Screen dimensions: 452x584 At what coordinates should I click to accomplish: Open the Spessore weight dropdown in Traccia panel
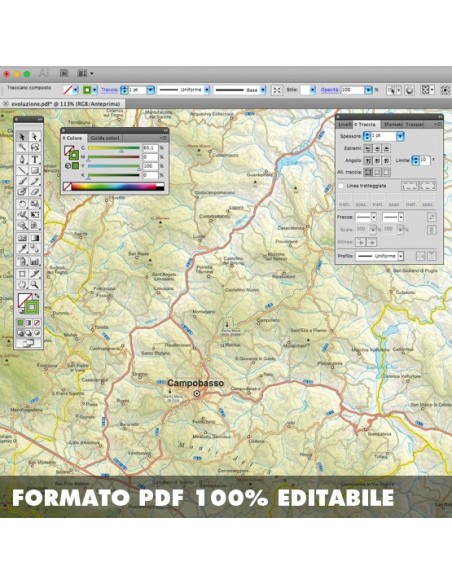tap(400, 136)
